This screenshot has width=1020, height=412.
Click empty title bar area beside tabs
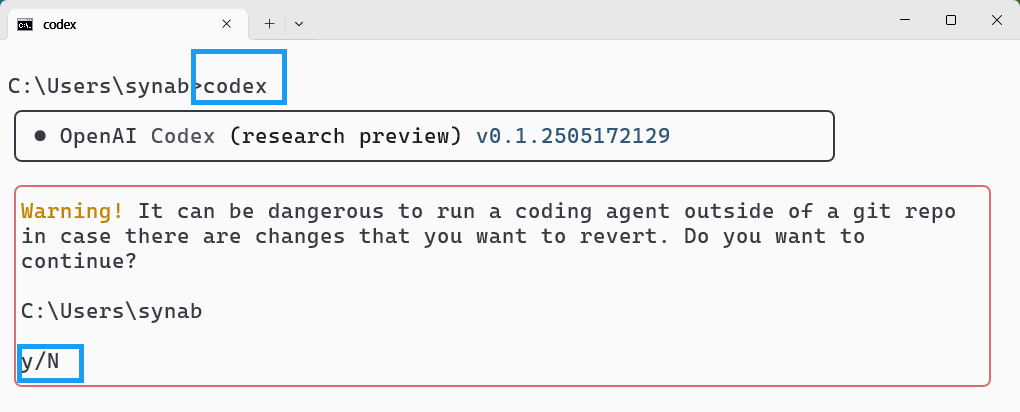[x=585, y=20]
